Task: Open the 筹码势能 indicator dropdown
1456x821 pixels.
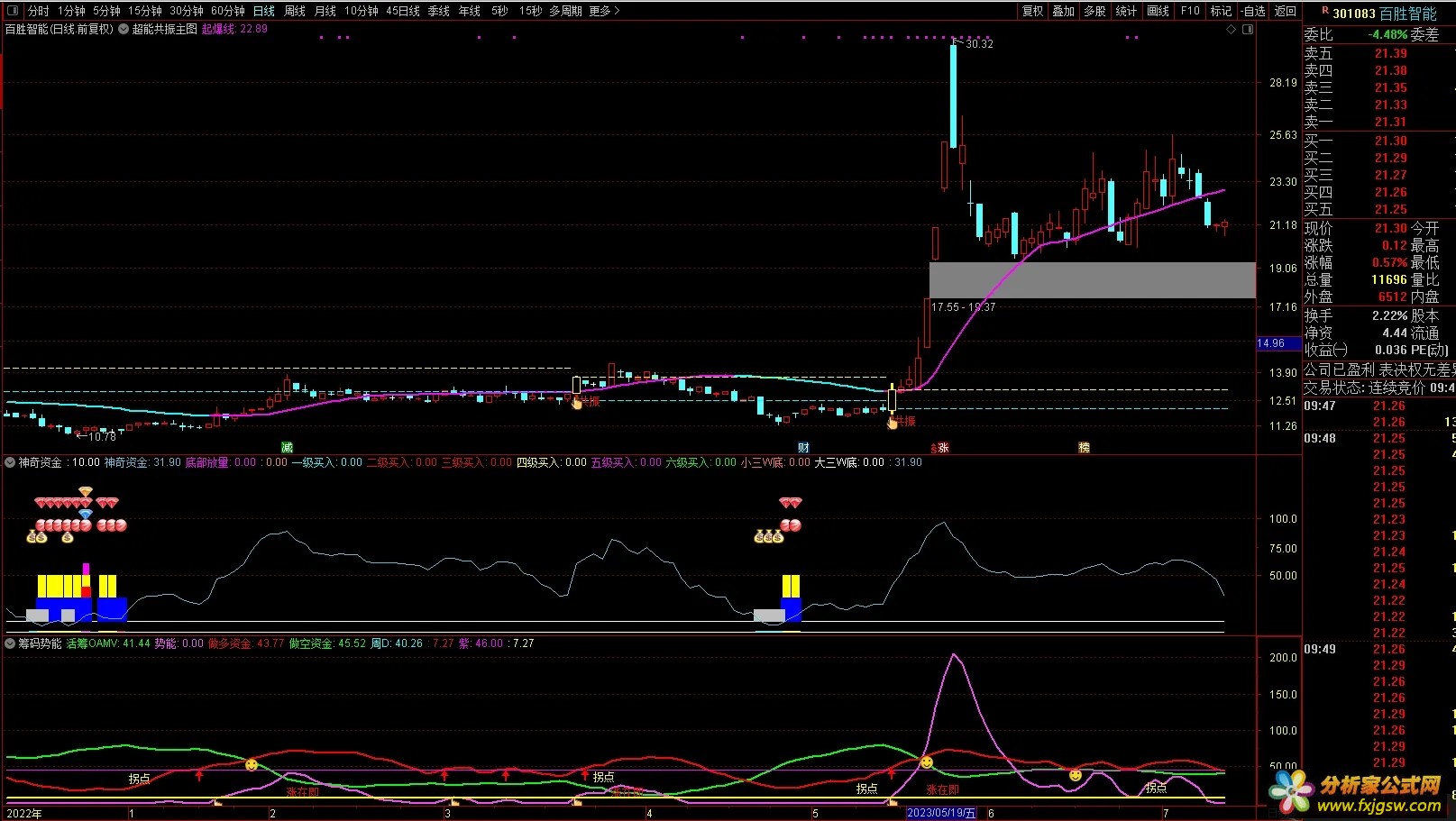Action: pos(10,643)
